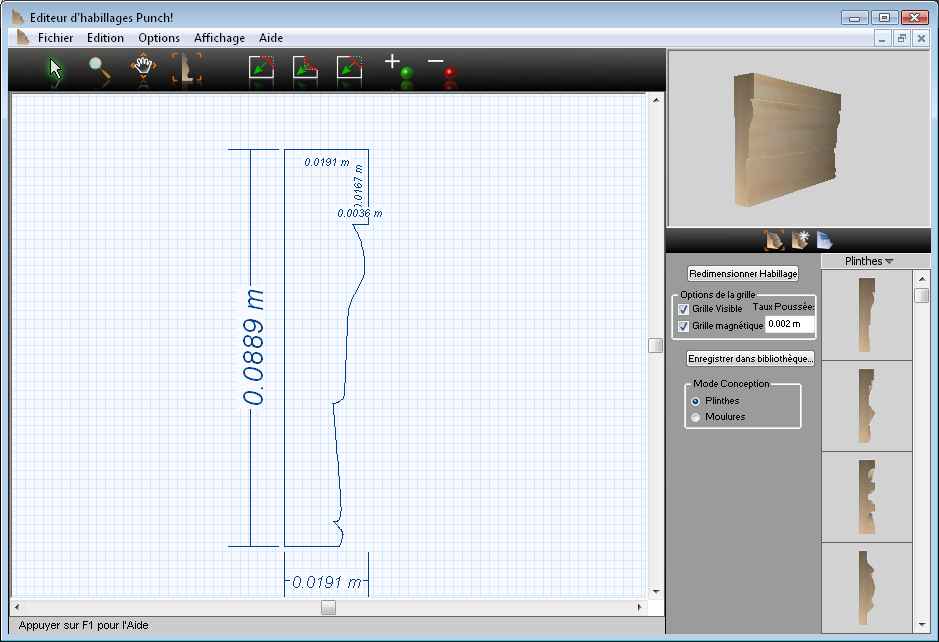Viewport: 939px width, 642px height.
Task: Click the vertical 0.0167 m dimension label
Action: tap(358, 186)
